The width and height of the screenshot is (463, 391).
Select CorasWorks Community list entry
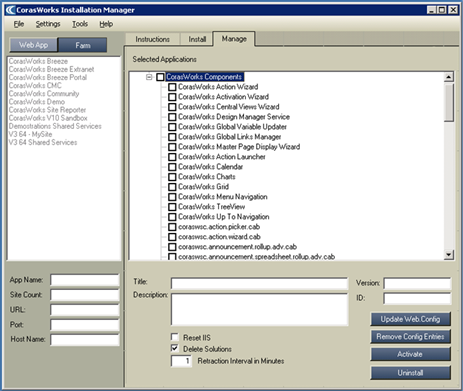click(44, 94)
